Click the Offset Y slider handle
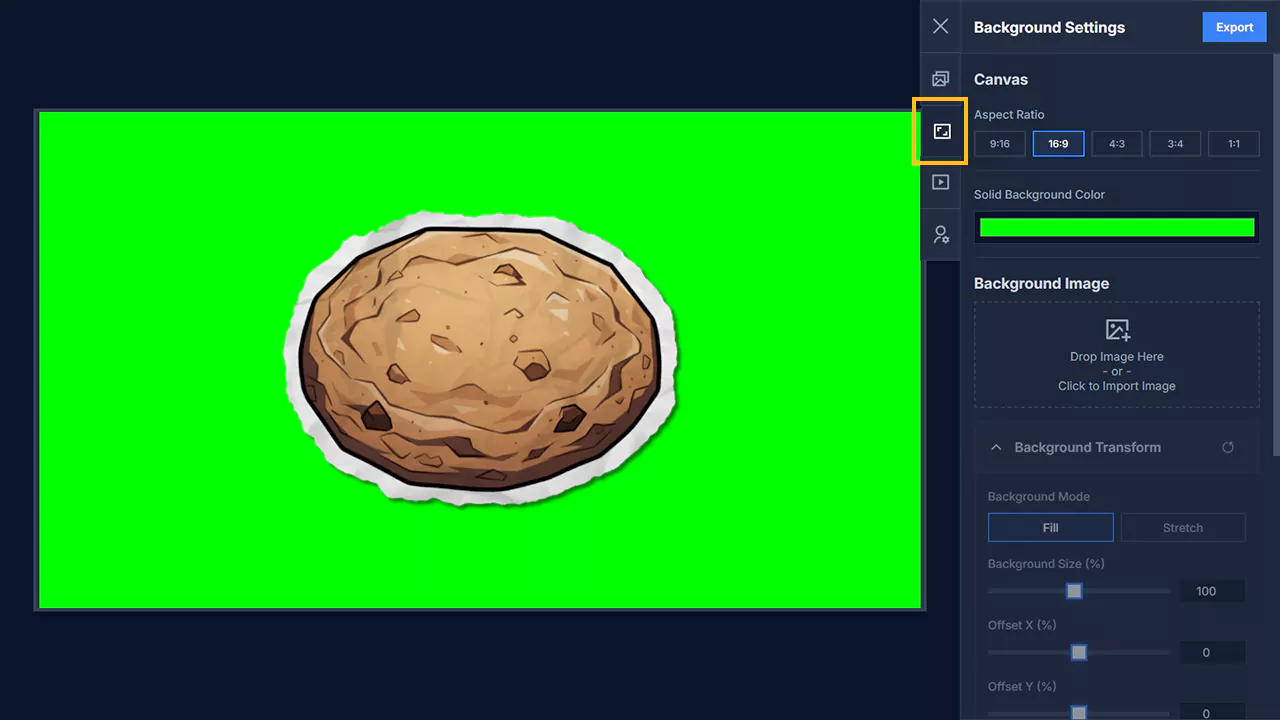This screenshot has width=1280, height=720. (1079, 712)
